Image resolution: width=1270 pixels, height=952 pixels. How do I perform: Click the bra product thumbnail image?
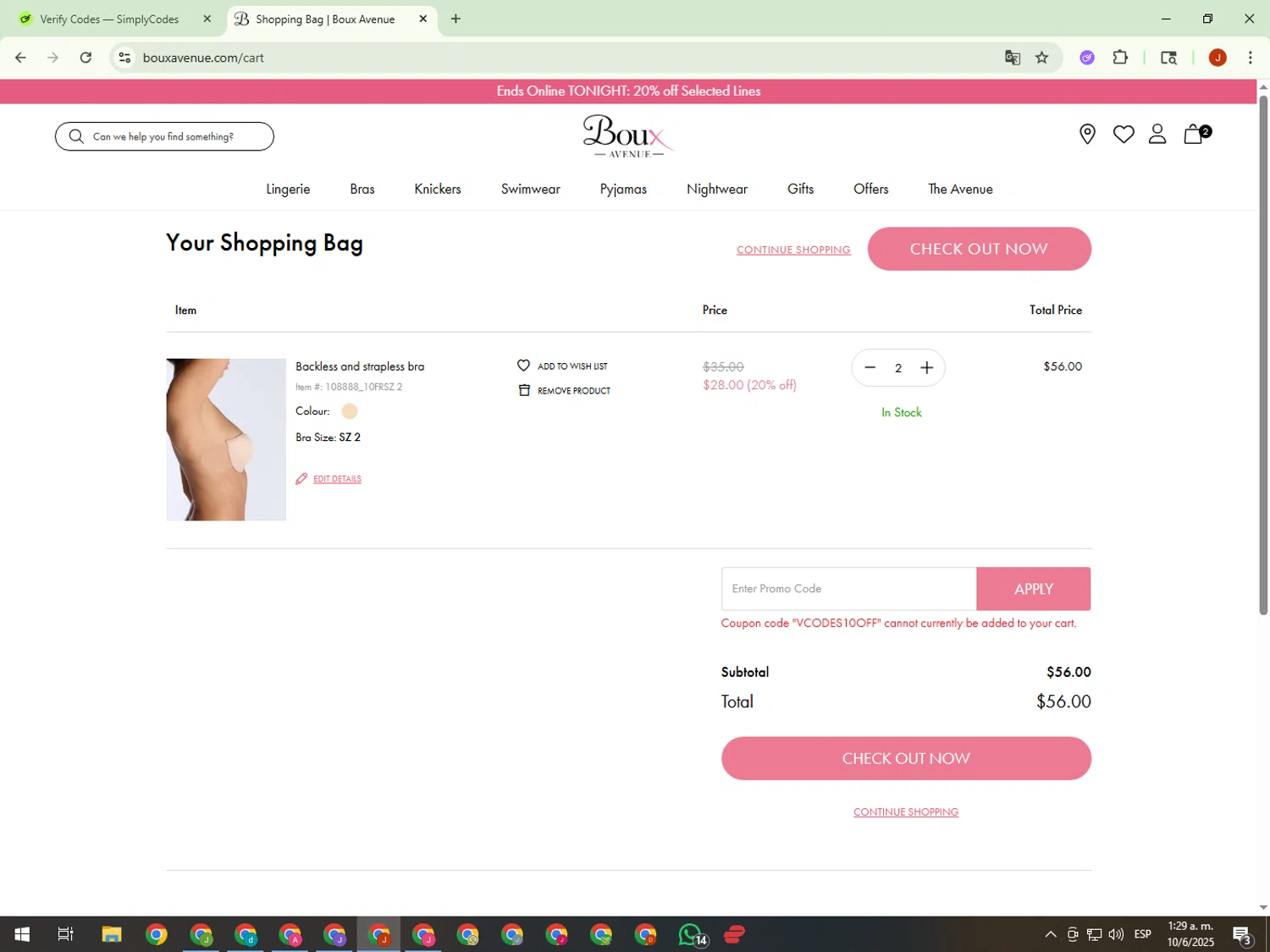[226, 439]
